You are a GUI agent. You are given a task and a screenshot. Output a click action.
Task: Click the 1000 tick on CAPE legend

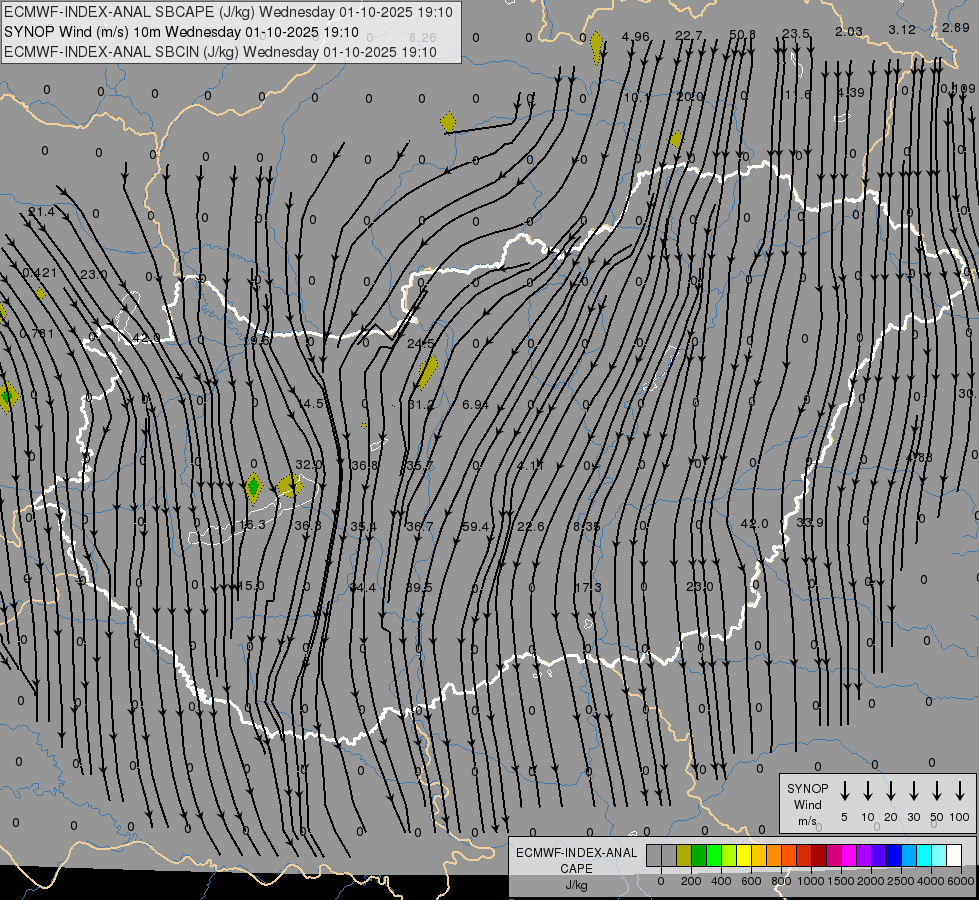point(810,881)
